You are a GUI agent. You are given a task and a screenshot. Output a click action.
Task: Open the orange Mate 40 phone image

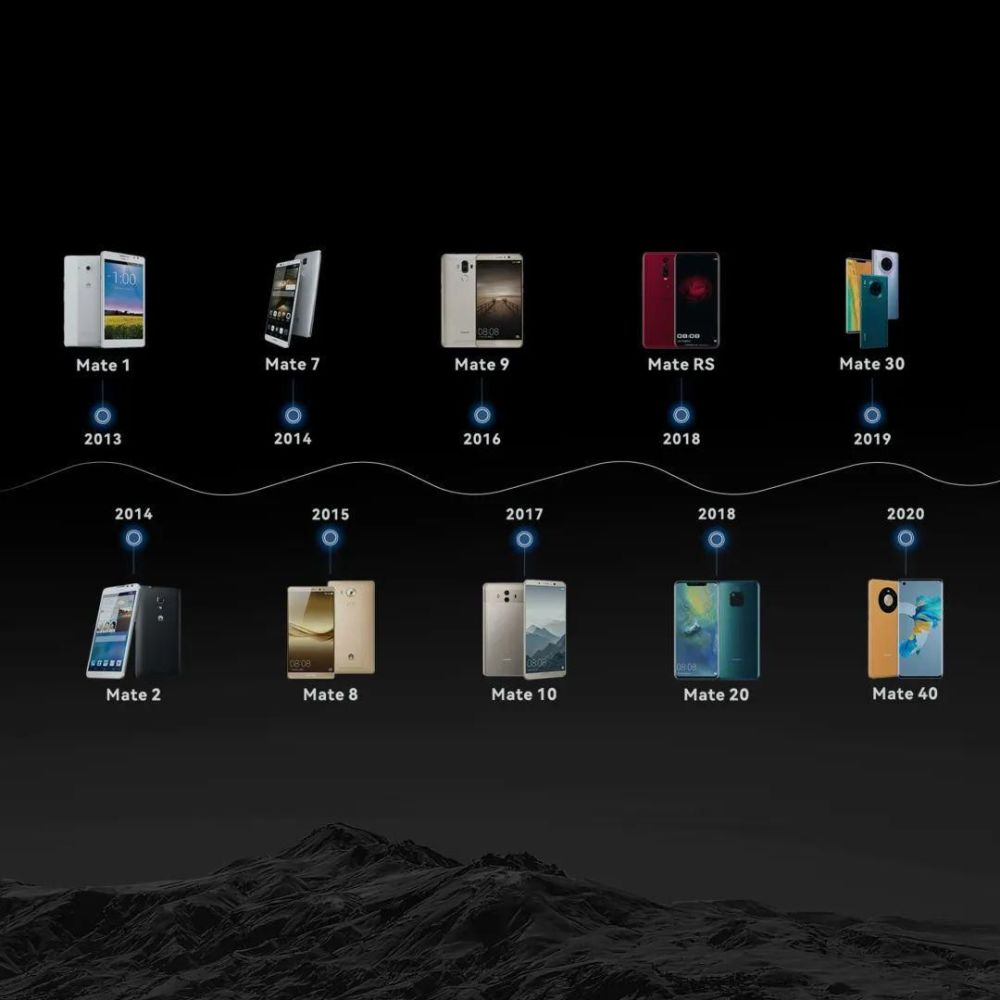pos(905,628)
